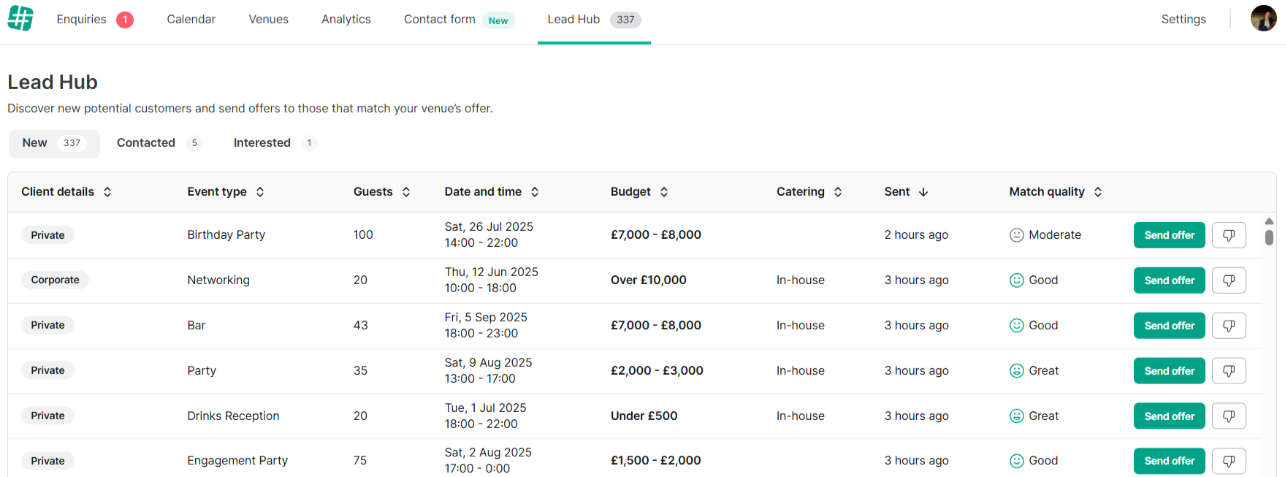
Task: Sort by Event type column
Action: (226, 192)
